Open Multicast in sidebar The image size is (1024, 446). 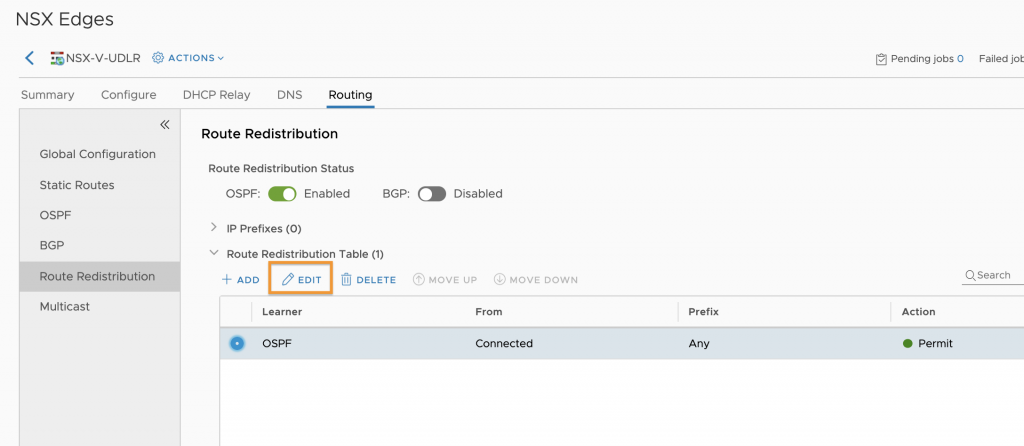point(65,306)
